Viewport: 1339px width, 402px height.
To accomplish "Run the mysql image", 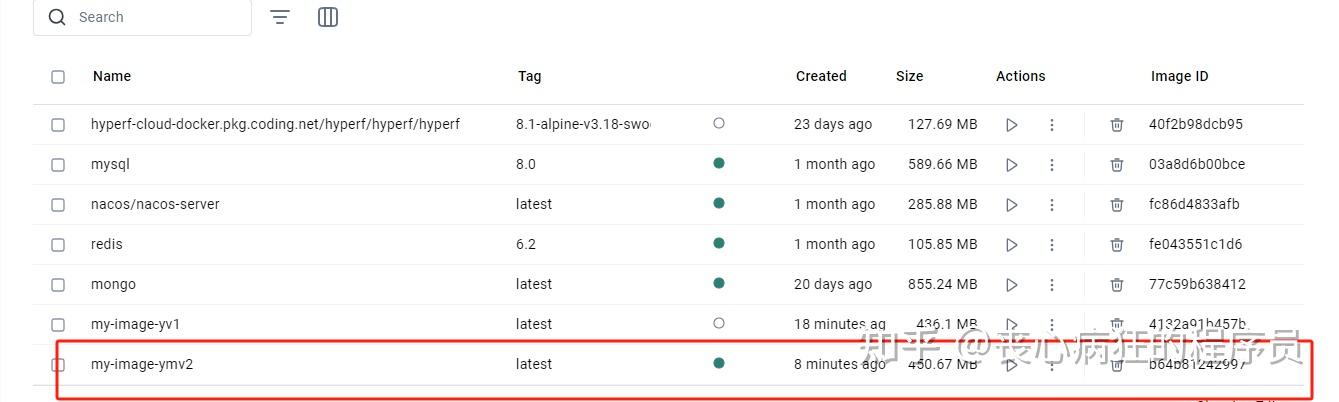I will [1011, 165].
